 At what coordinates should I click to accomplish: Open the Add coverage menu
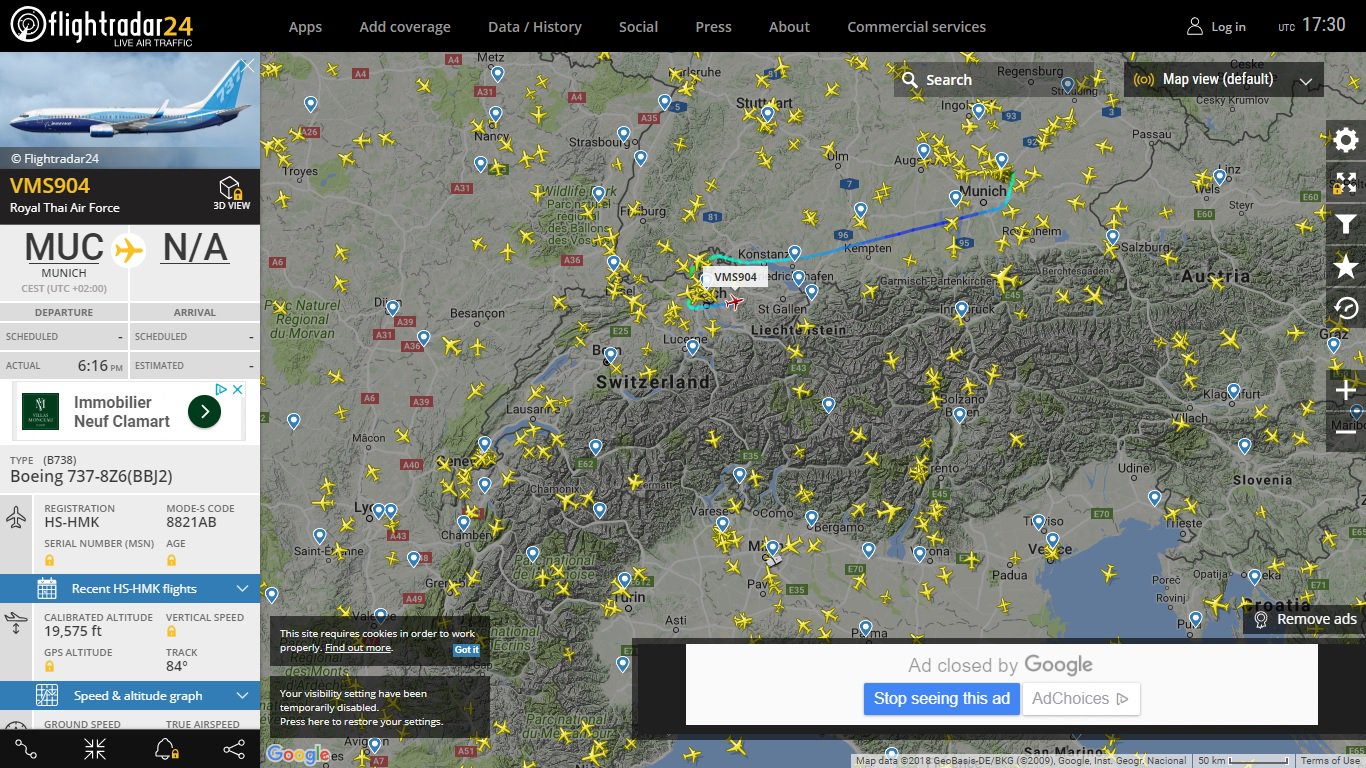405,27
